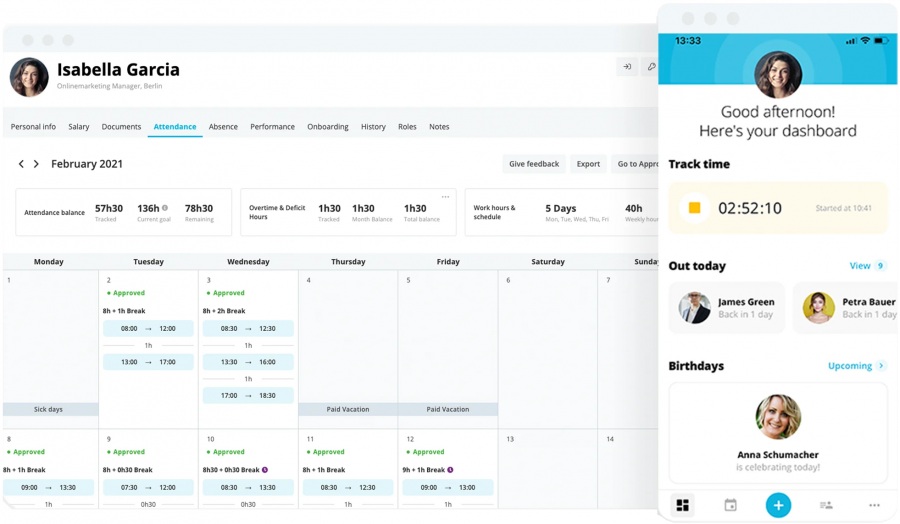Open the Onboarding tab
900x524 pixels.
(x=328, y=127)
